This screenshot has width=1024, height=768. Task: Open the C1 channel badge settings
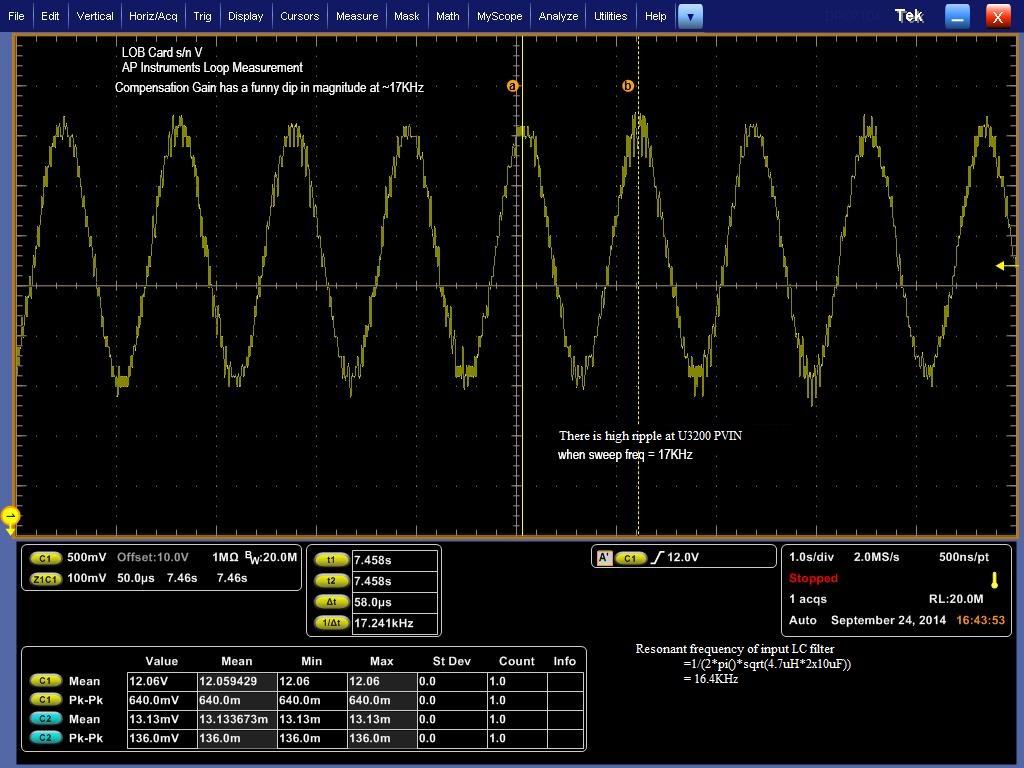coord(45,558)
